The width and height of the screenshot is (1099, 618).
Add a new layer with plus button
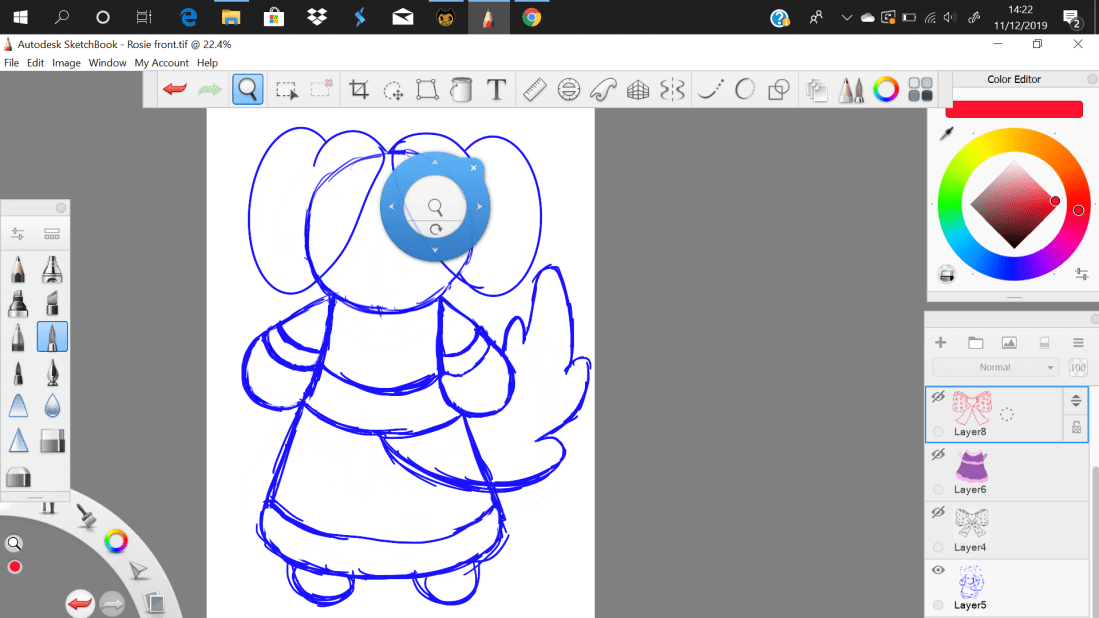click(940, 342)
